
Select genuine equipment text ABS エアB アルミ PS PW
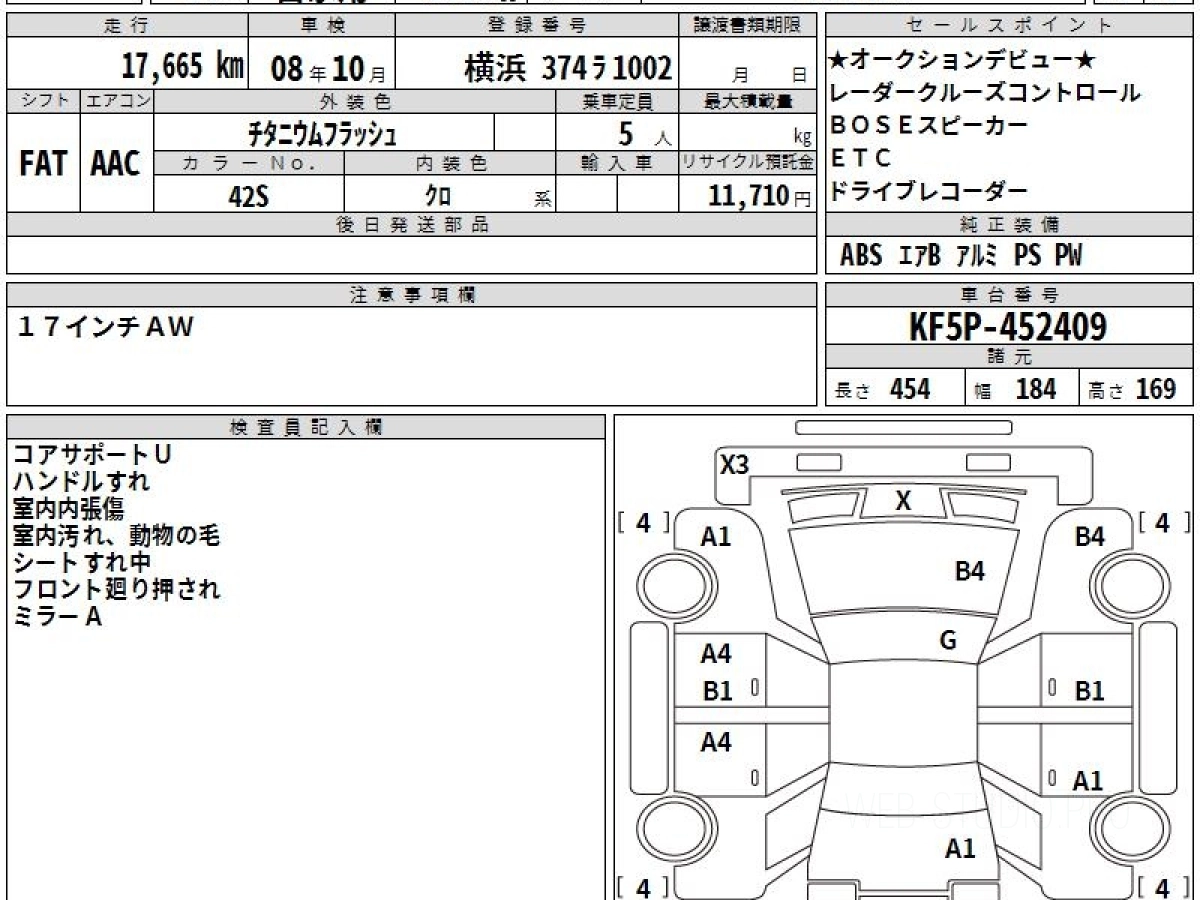[961, 255]
